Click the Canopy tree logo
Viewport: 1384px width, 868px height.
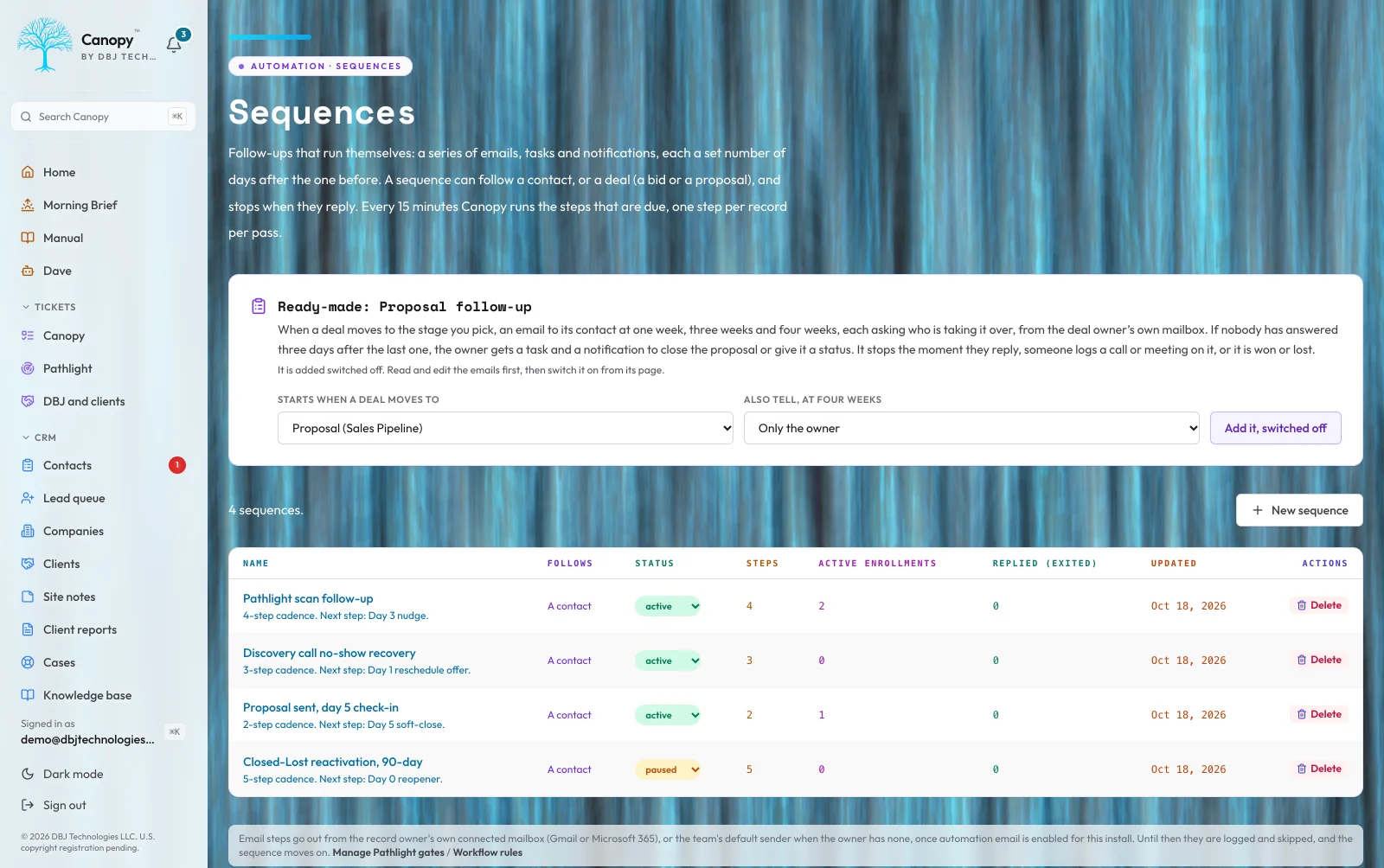tap(45, 45)
